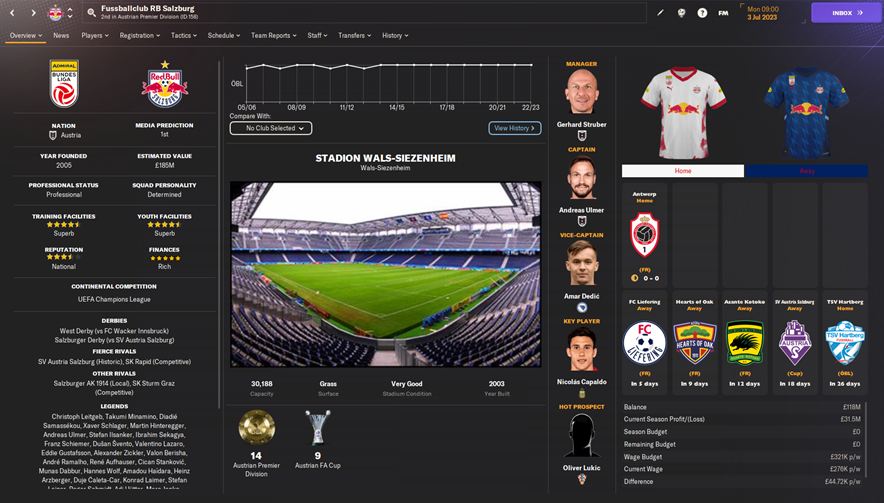The width and height of the screenshot is (884, 503).
Task: Open Andreas Ulmer's captain name link
Action: tap(582, 210)
